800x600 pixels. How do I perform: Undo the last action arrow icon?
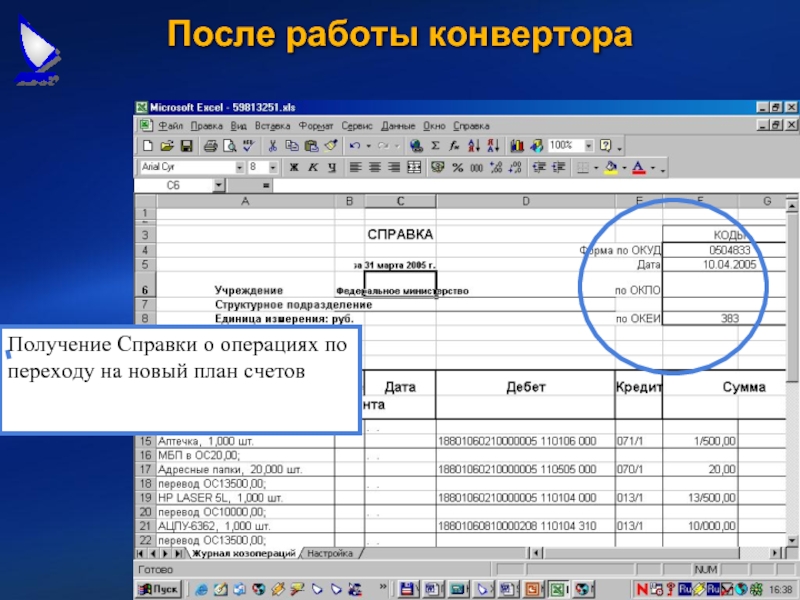pos(355,146)
